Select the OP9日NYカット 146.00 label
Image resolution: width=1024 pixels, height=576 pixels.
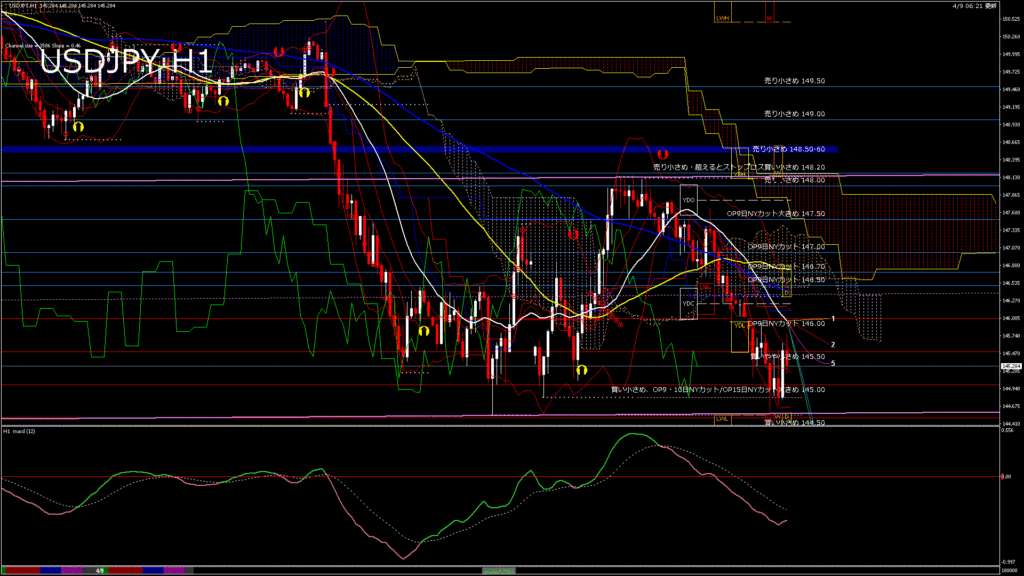[x=775, y=323]
